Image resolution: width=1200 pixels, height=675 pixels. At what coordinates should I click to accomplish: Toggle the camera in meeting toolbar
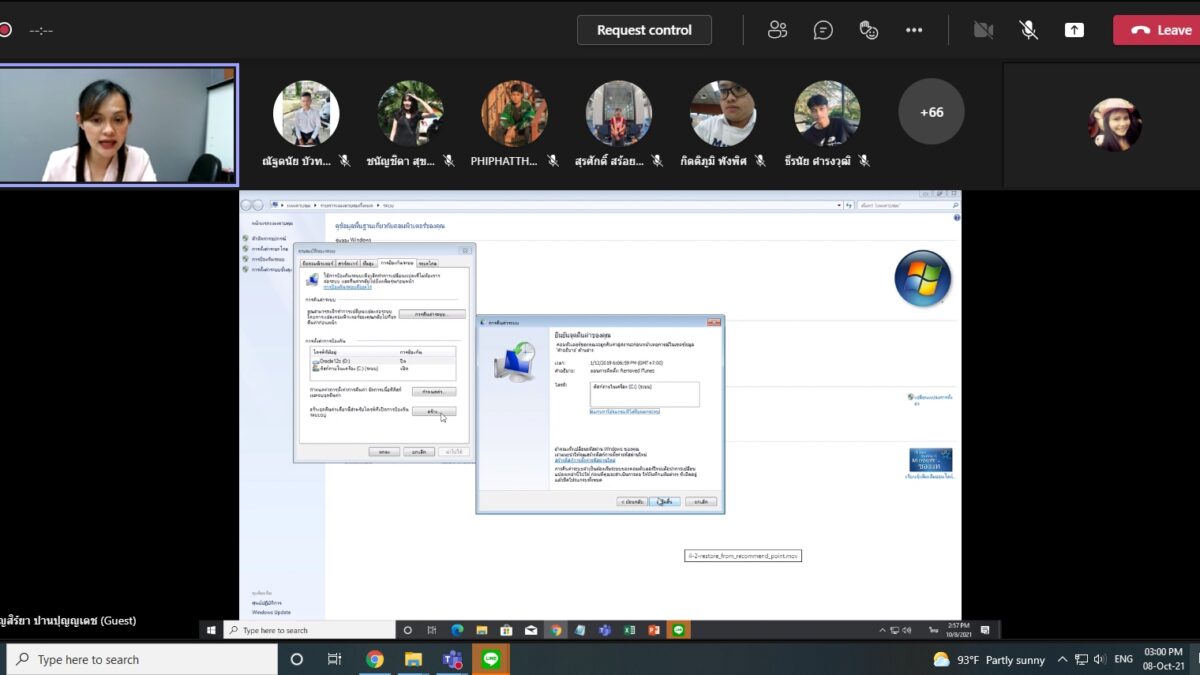pos(983,30)
